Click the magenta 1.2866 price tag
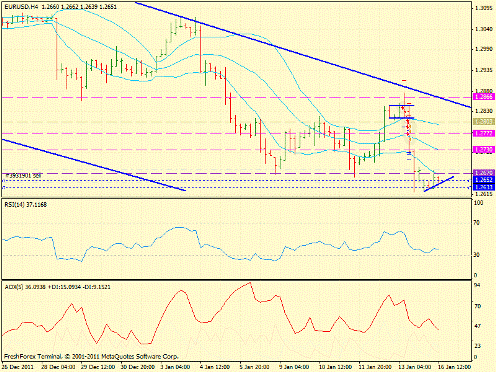The image size is (496, 372). tap(484, 97)
